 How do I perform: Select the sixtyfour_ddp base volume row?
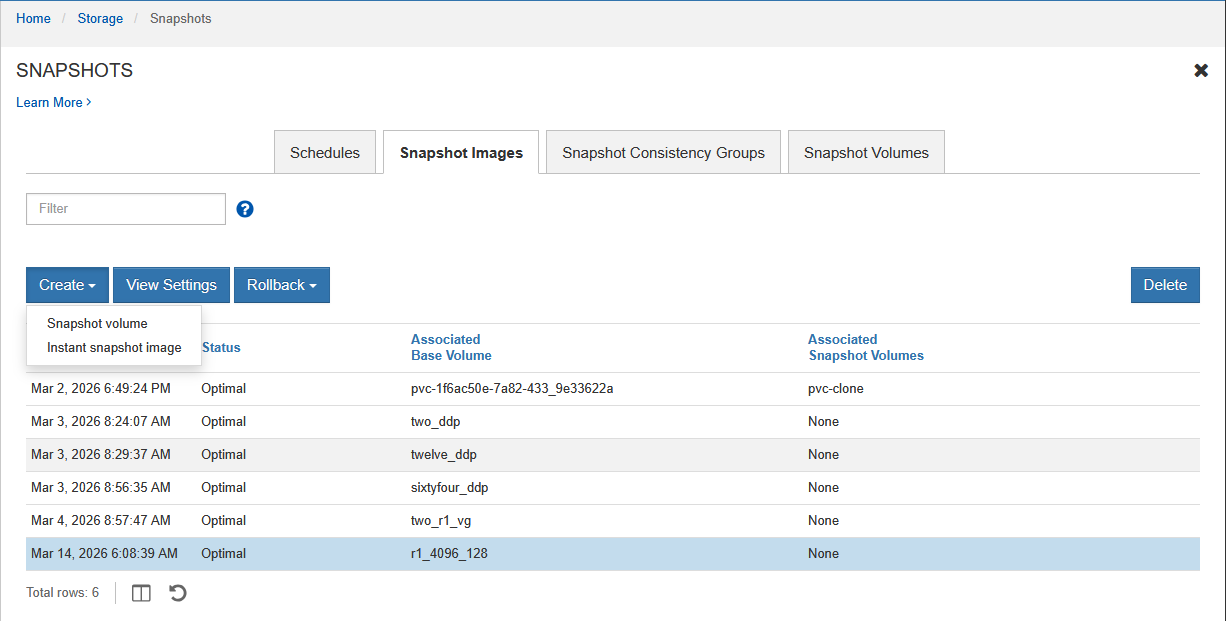point(613,487)
